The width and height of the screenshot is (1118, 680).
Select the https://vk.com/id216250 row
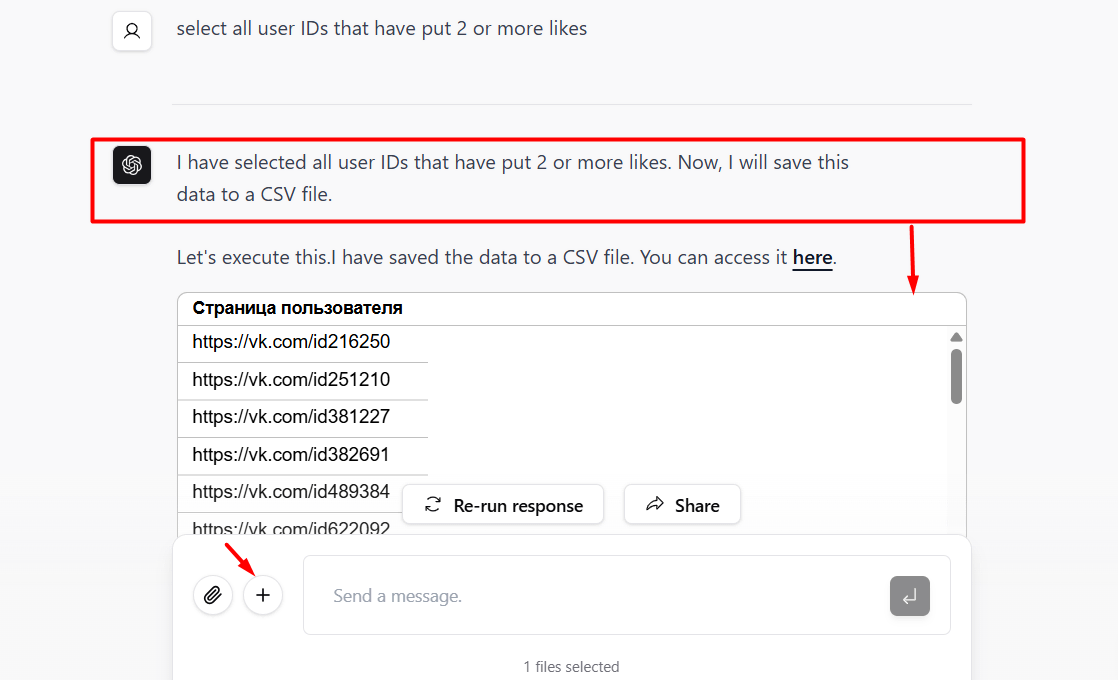pos(291,342)
